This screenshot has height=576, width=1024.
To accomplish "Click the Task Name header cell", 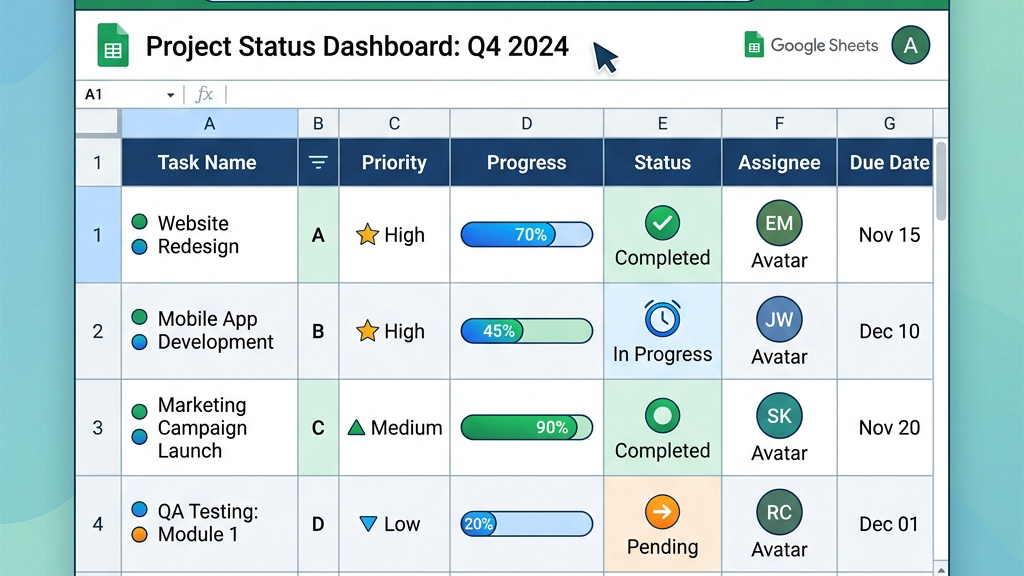I will coord(209,163).
